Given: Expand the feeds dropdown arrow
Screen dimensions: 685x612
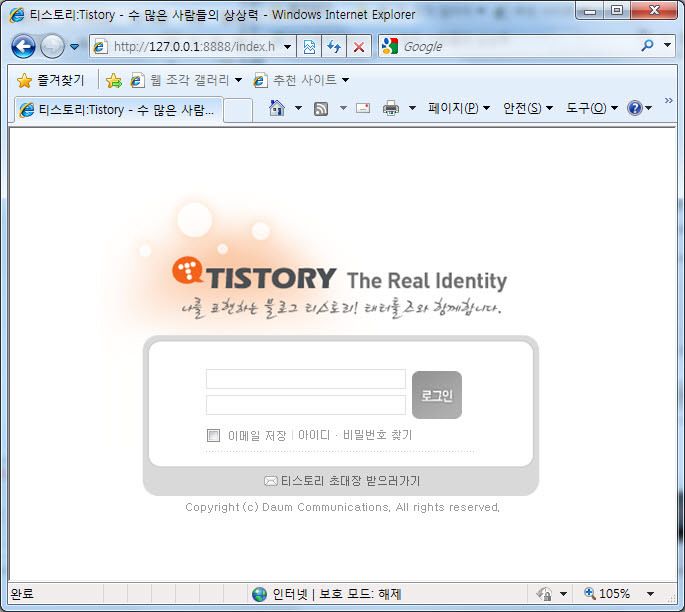Looking at the screenshot, I should [343, 107].
